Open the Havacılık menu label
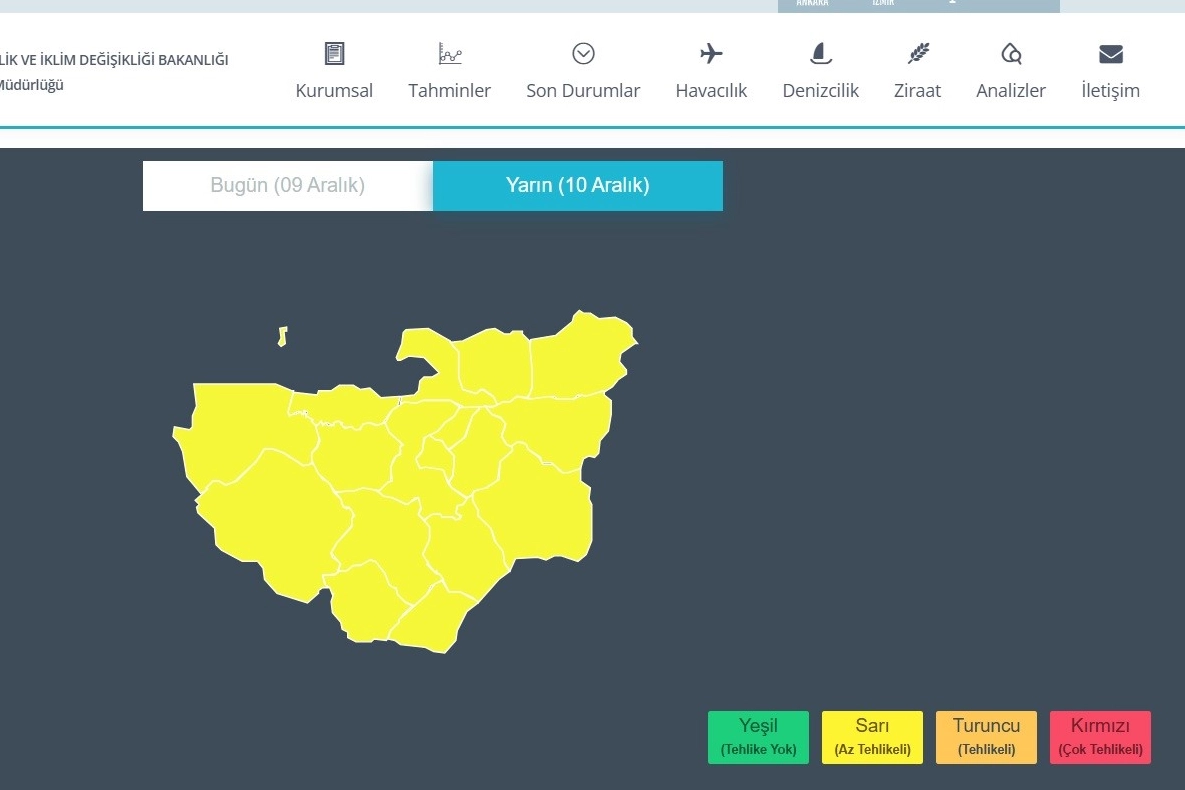1185x790 pixels. (711, 91)
